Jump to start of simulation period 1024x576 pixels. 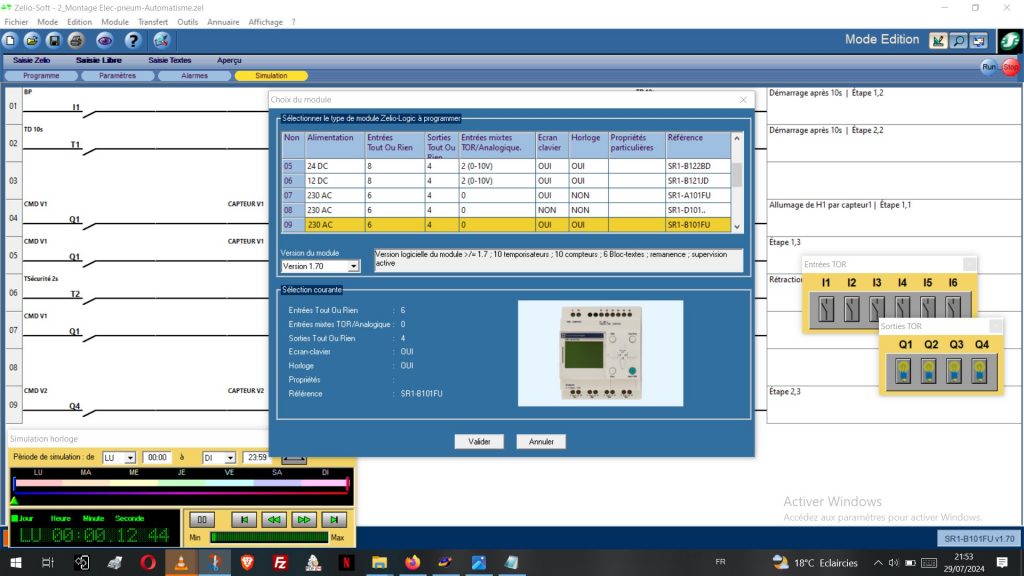[x=244, y=520]
